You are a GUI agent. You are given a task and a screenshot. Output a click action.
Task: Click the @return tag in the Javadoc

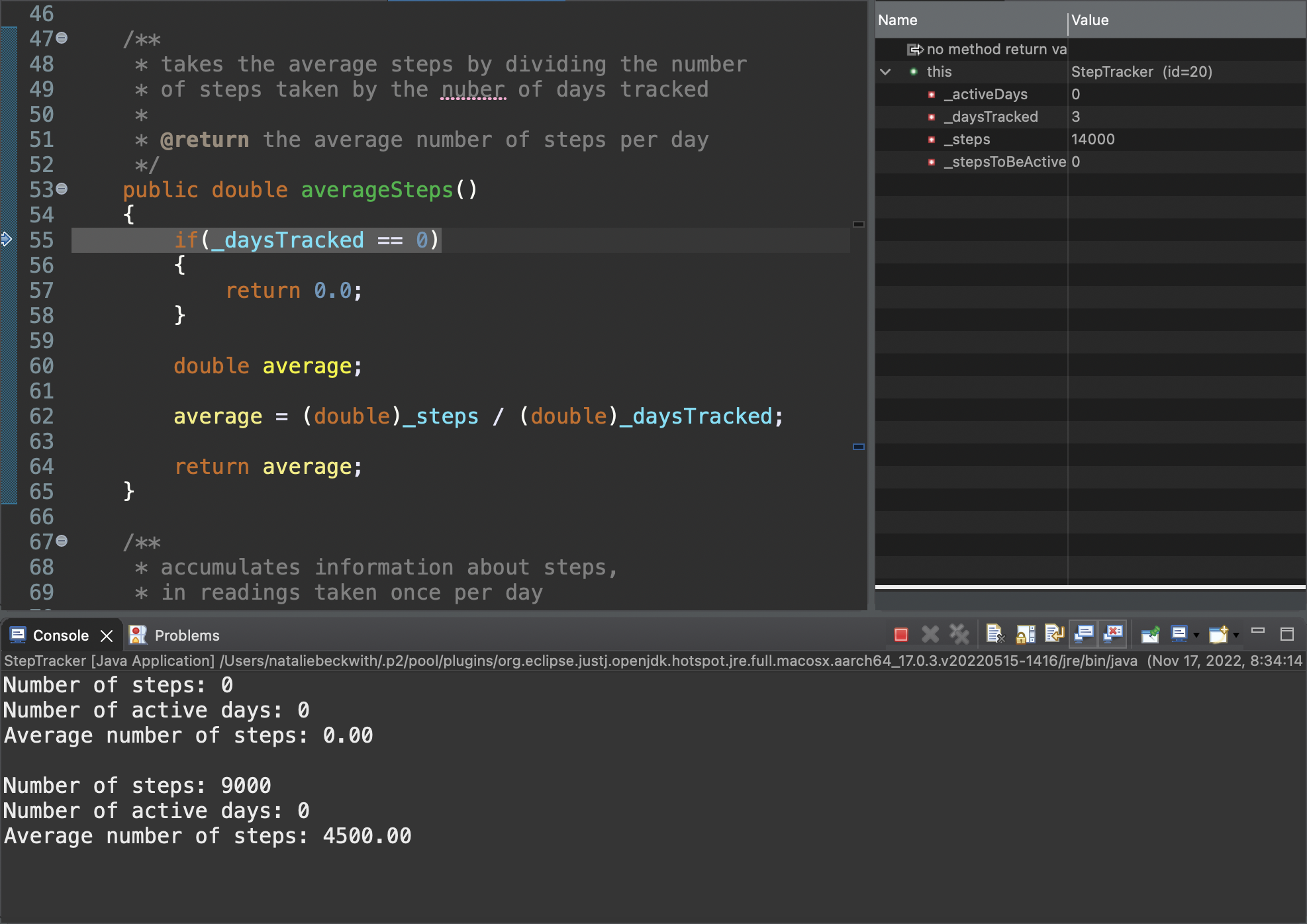(x=205, y=140)
